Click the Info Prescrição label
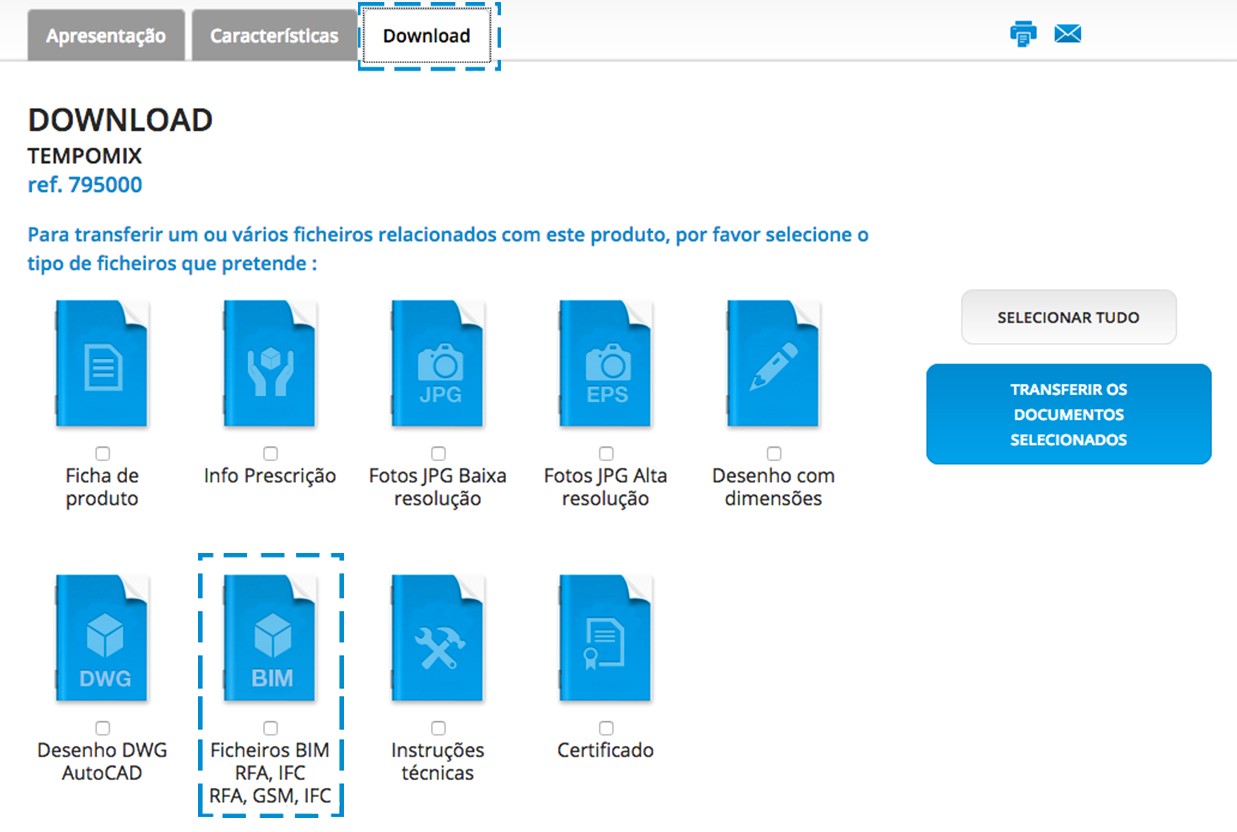 [270, 476]
